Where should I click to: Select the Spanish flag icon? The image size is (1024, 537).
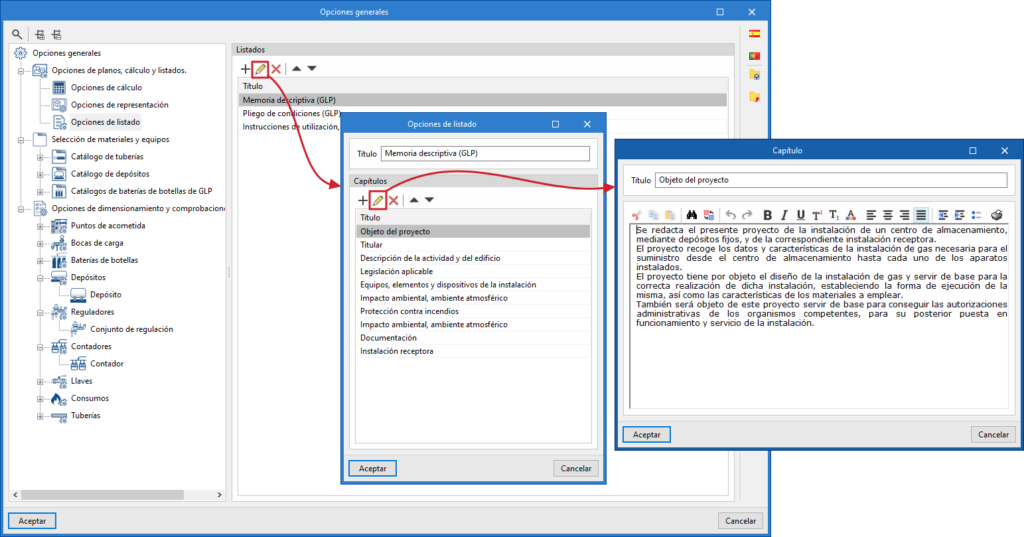coord(754,34)
